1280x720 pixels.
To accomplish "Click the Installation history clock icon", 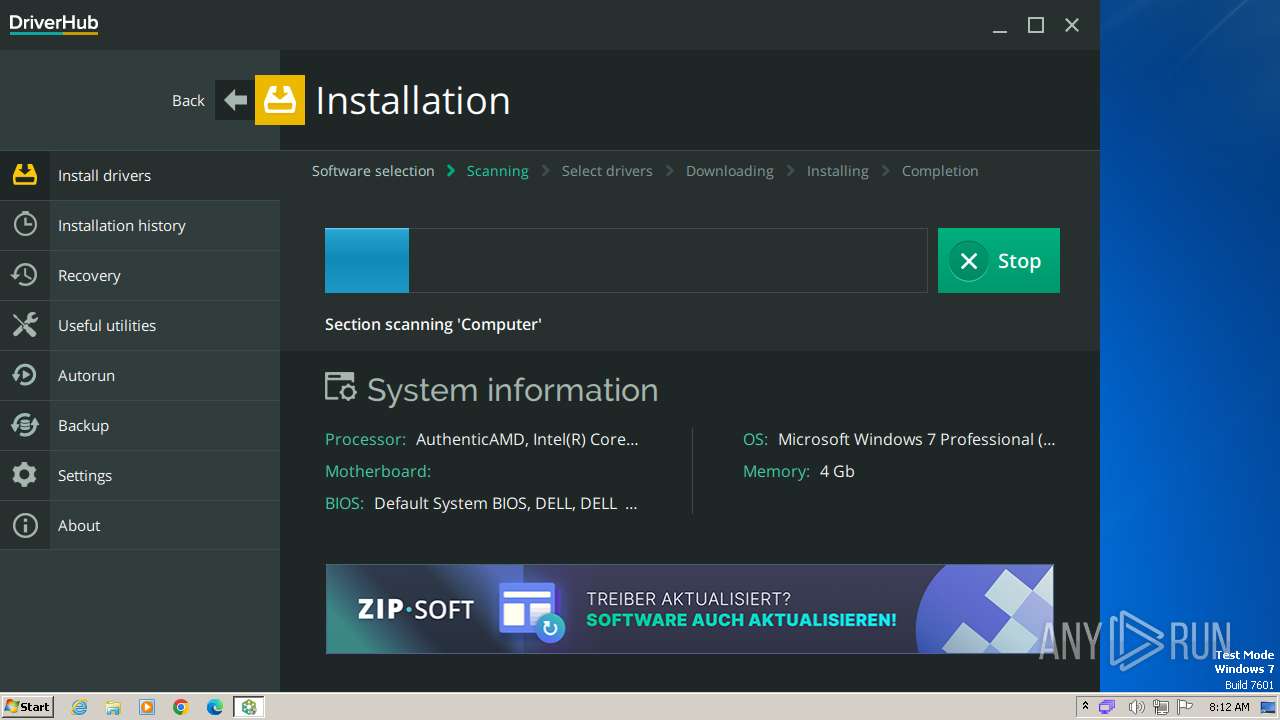I will click(x=25, y=225).
